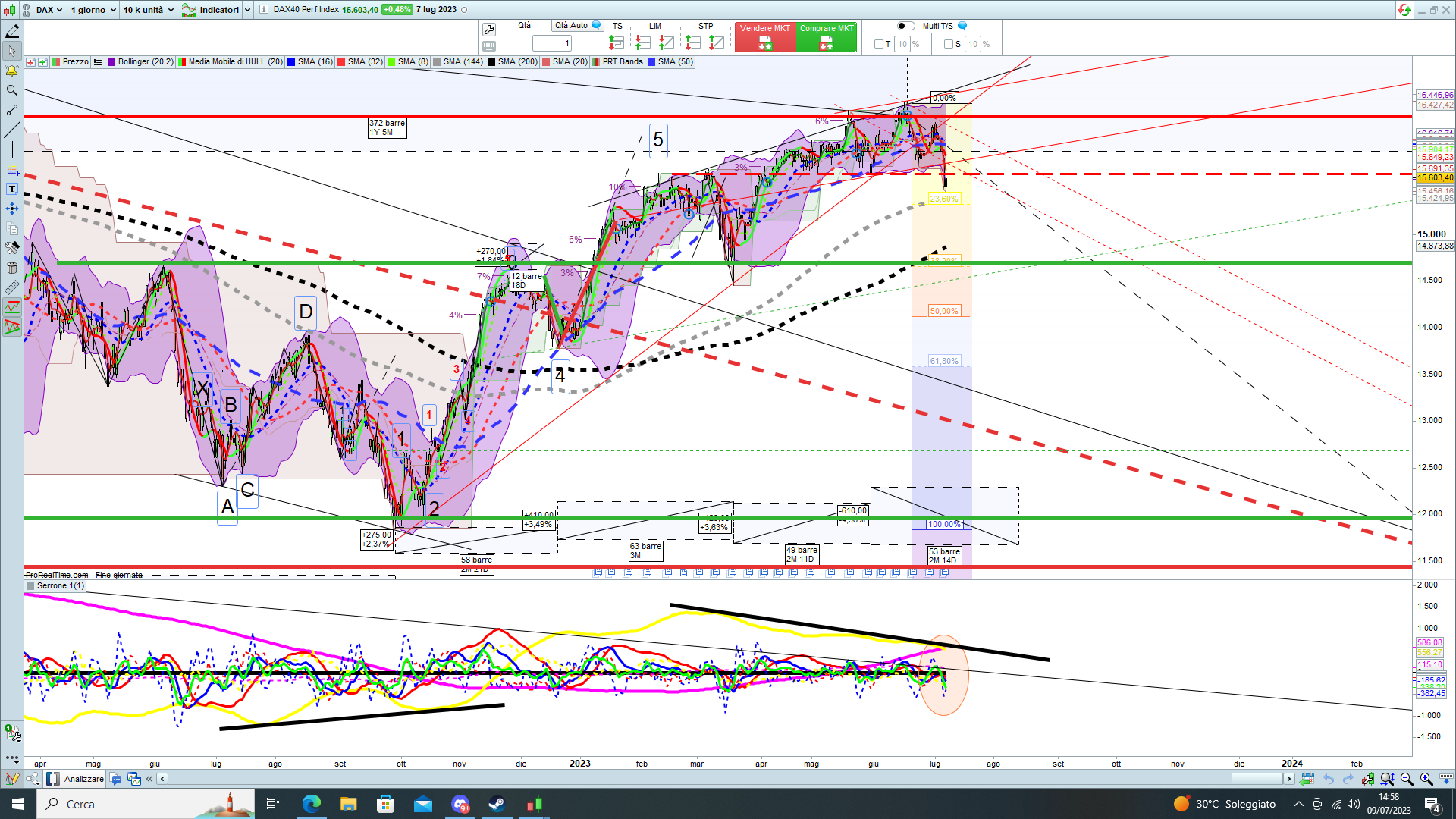Click the first STP stop order icon

tap(693, 42)
